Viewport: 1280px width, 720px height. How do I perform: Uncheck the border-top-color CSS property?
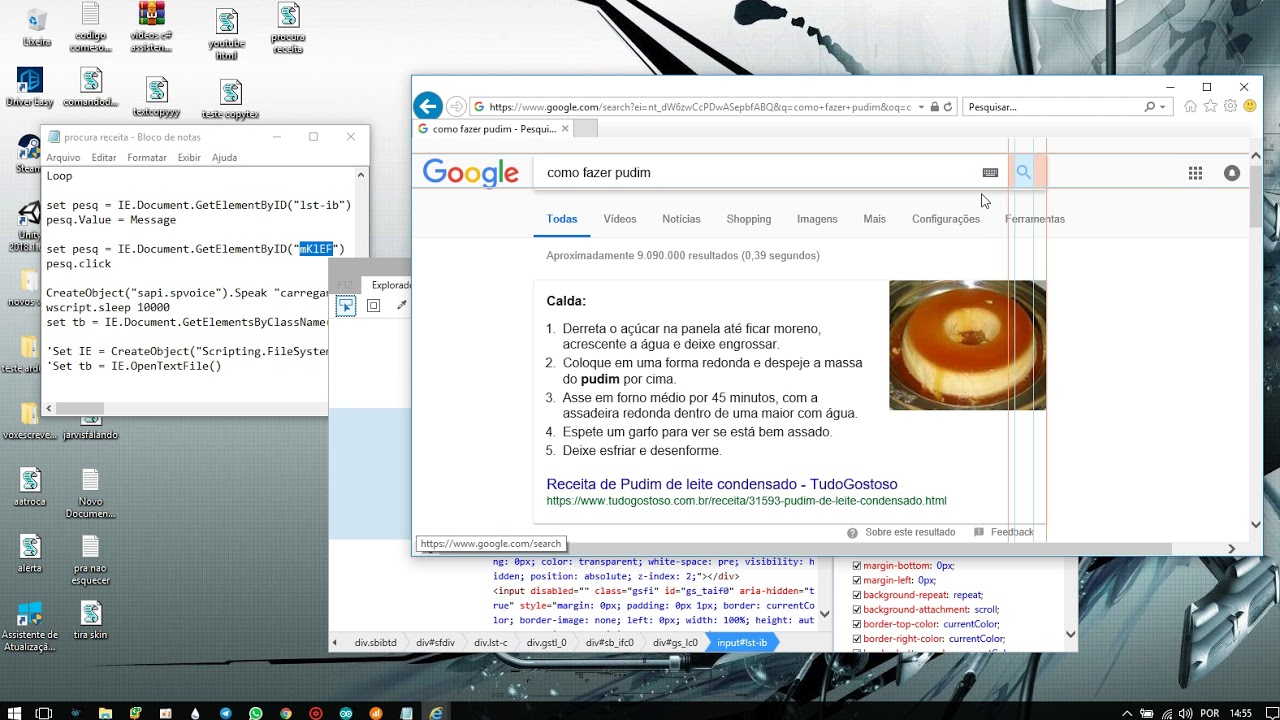[856, 624]
